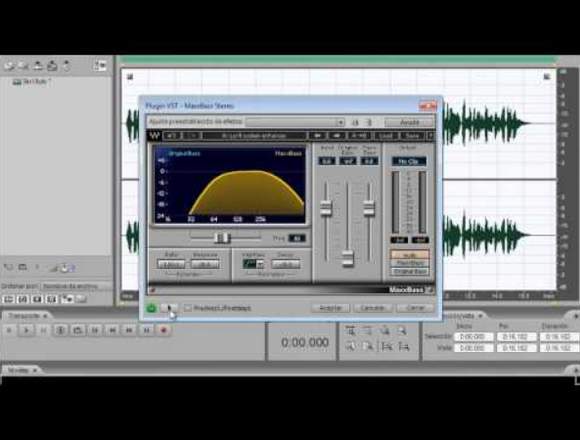
Task: Click the Vista Inicio time field
Action: pos(473,348)
